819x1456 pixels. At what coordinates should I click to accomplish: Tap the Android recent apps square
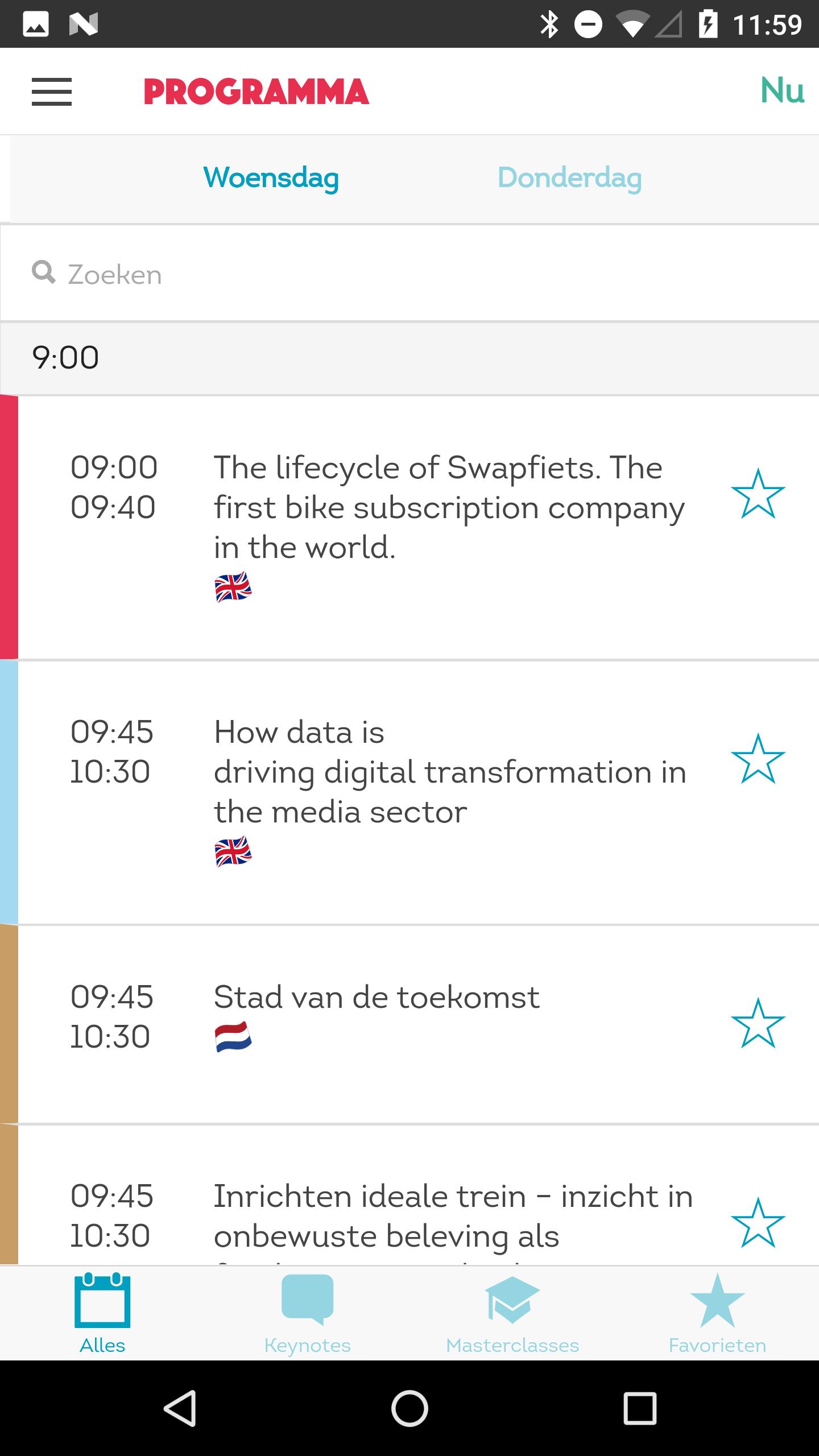[640, 1408]
